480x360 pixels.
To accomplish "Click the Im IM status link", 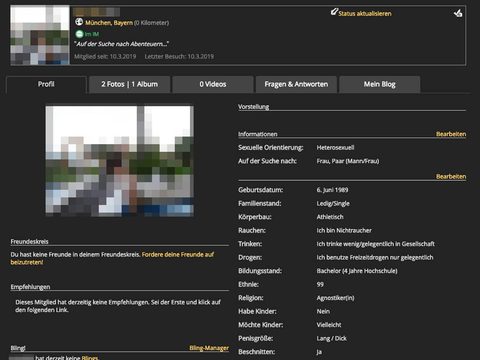I will click(92, 34).
